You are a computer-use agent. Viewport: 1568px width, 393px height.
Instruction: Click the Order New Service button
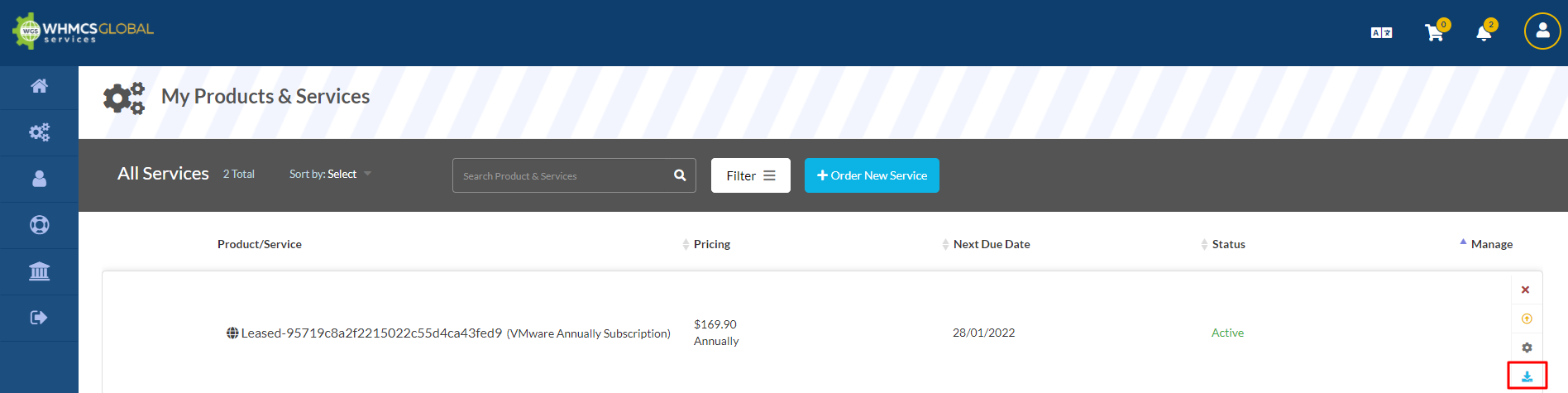872,175
